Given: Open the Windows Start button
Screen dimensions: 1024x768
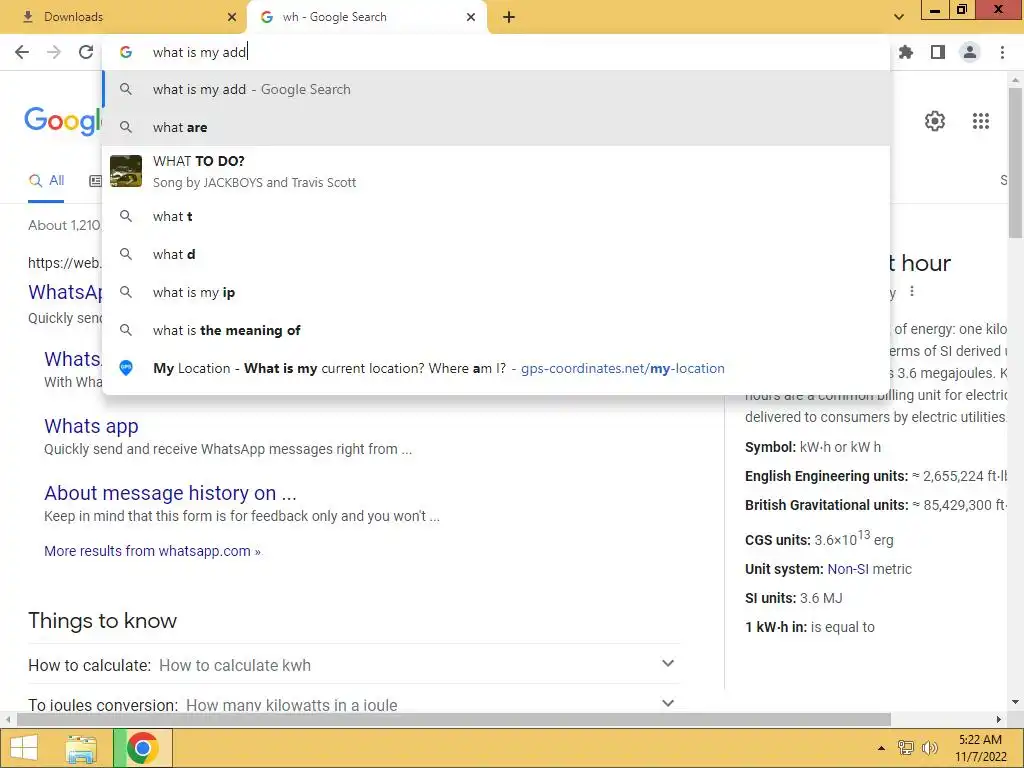Looking at the screenshot, I should [24, 748].
